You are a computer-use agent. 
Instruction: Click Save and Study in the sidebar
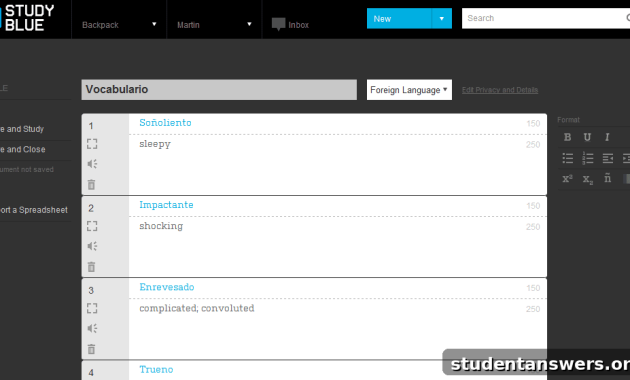[x=22, y=129]
